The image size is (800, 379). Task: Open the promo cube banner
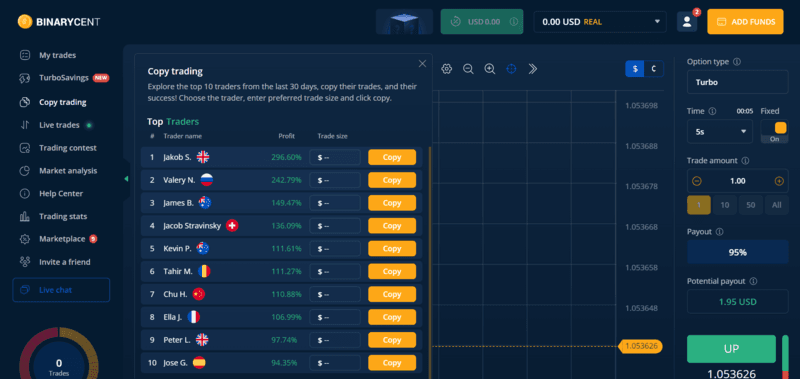pyautogui.click(x=405, y=21)
